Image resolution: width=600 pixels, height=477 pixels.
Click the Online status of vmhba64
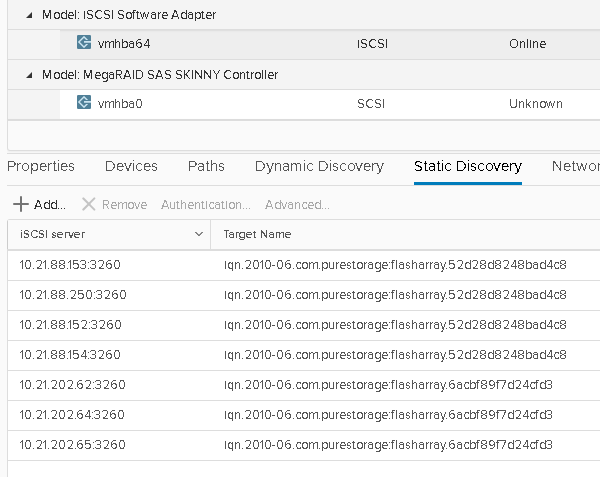[527, 44]
